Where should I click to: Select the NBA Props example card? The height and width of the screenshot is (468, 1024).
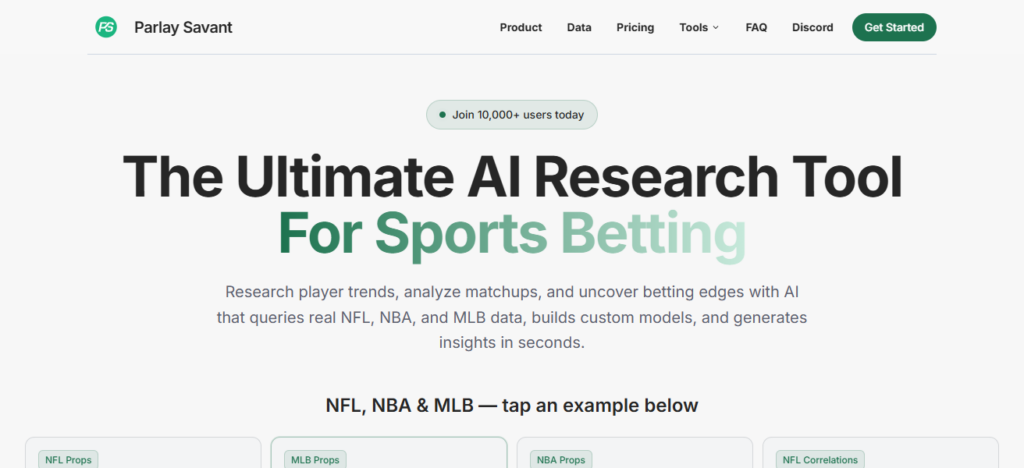coord(635,452)
